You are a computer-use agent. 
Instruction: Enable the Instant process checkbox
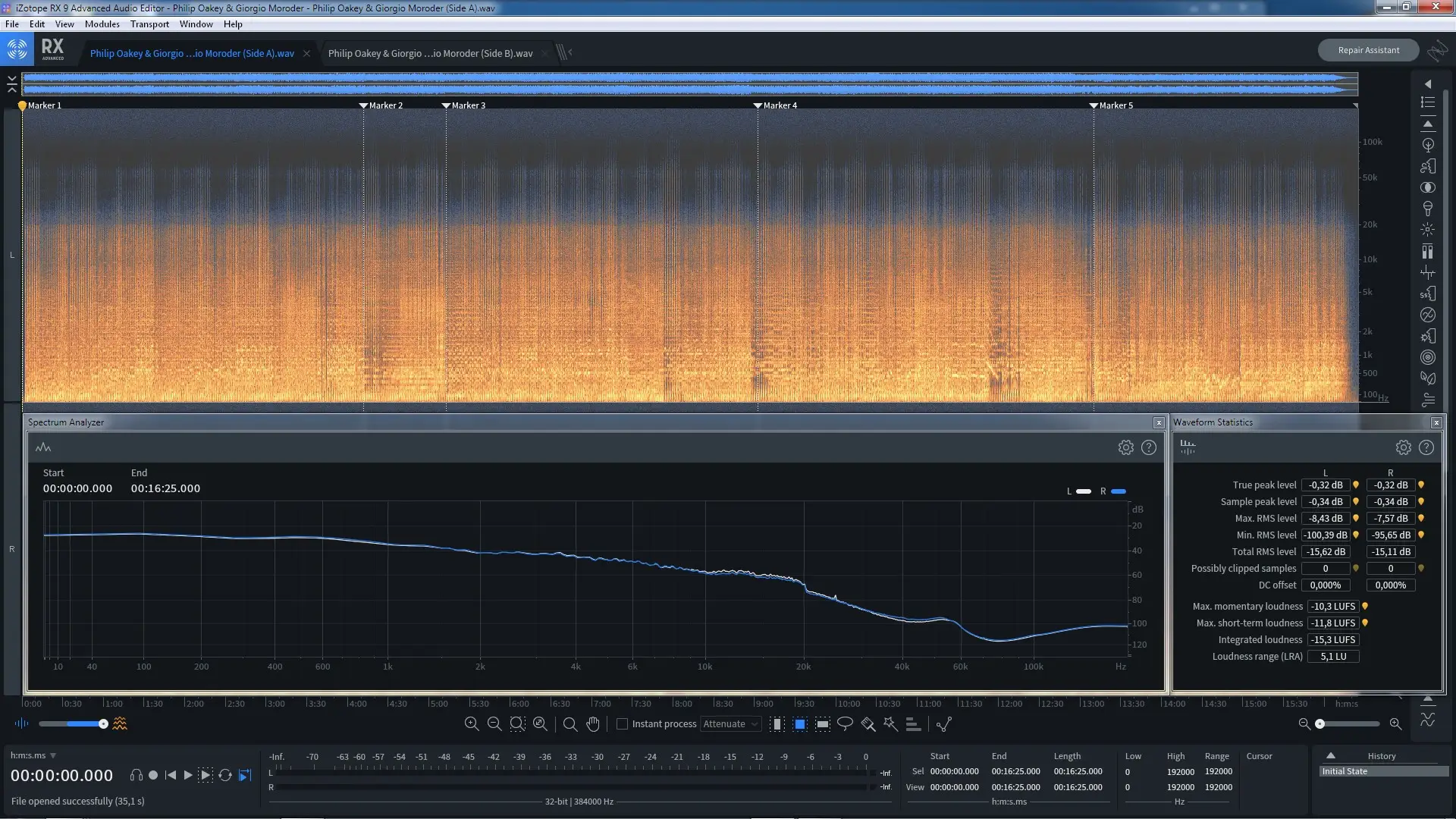[623, 724]
